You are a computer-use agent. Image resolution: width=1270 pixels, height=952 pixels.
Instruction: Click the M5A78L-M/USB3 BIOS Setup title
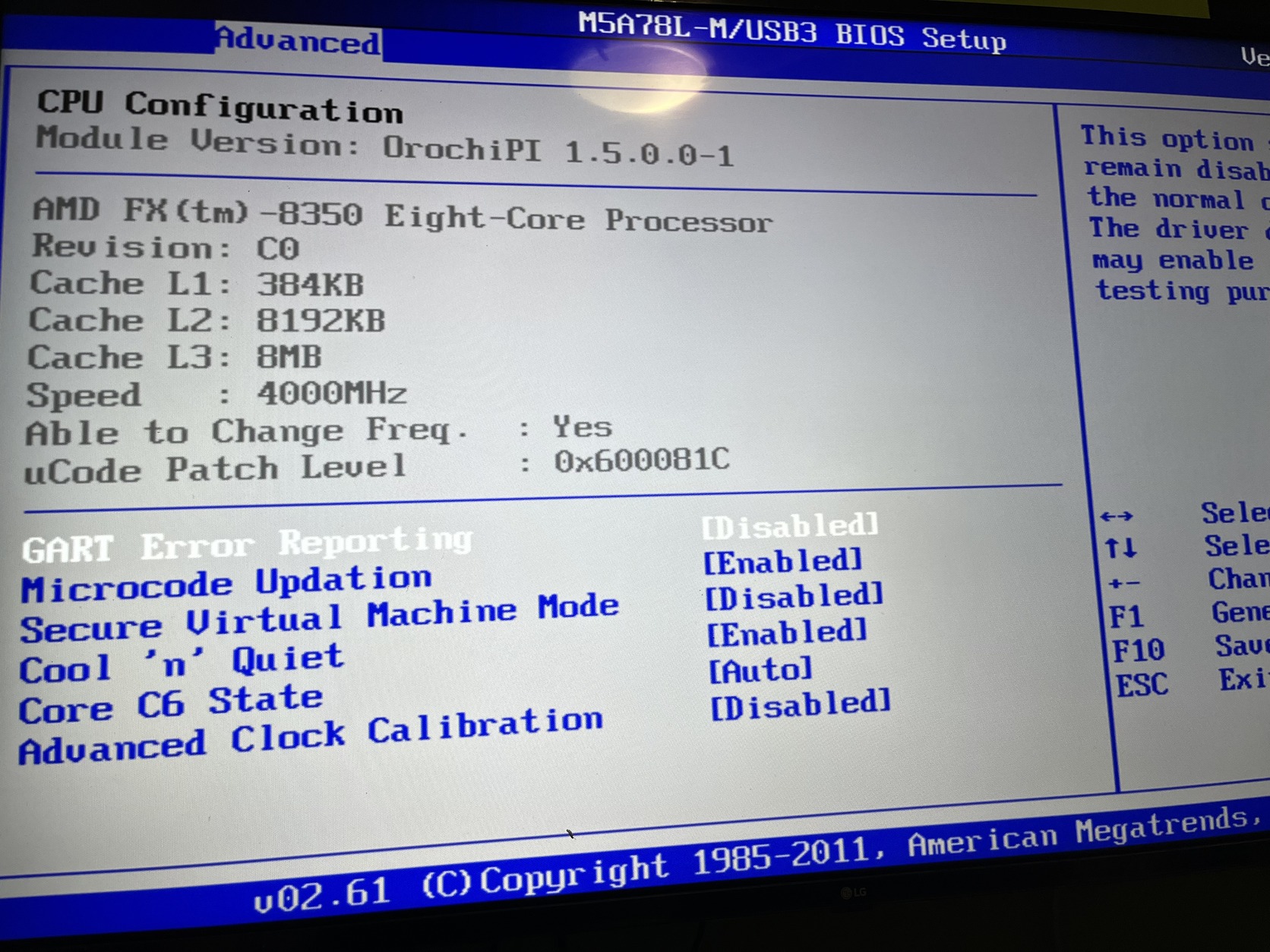(792, 33)
